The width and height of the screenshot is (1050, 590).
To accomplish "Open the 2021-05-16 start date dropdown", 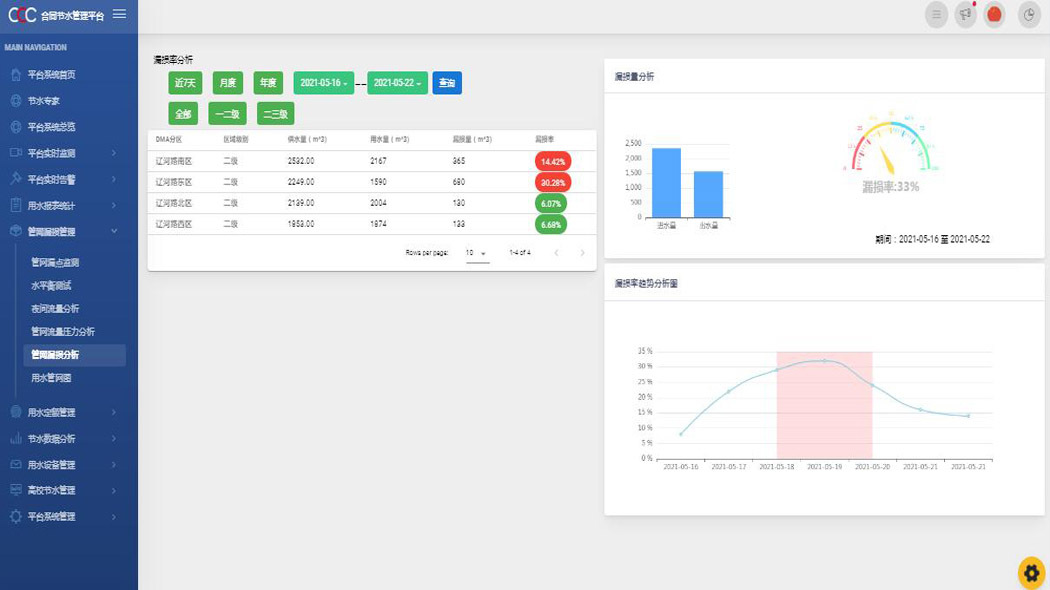I will [x=323, y=83].
